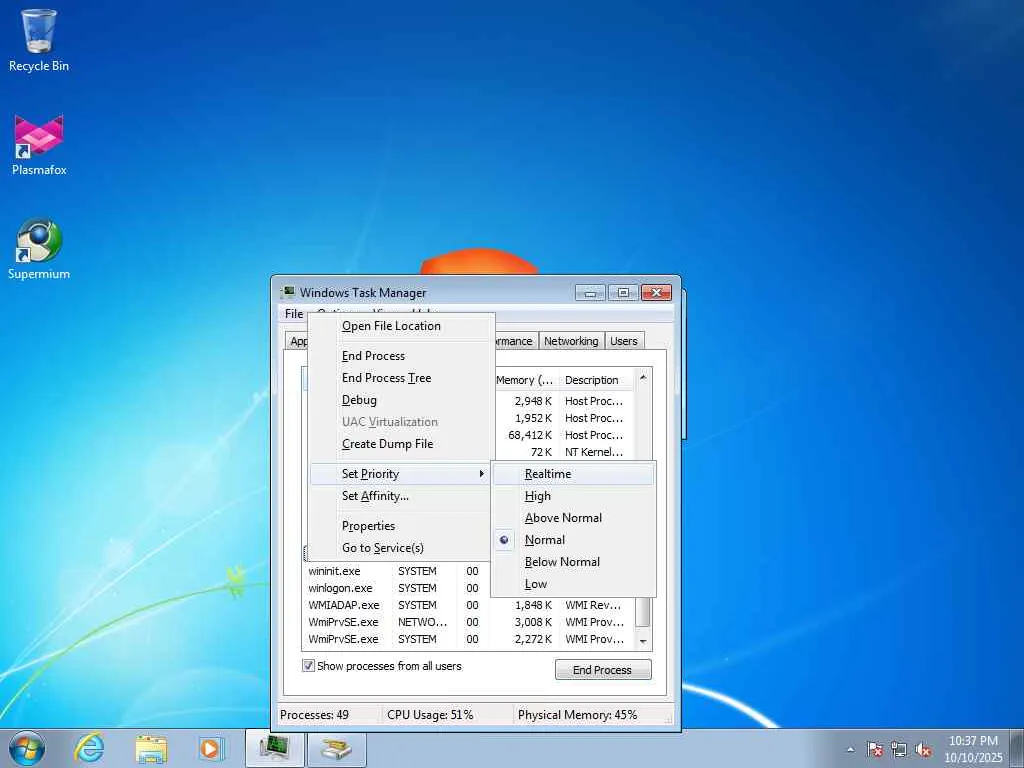Open Windows Explorer from the taskbar
1024x768 pixels.
click(x=152, y=748)
